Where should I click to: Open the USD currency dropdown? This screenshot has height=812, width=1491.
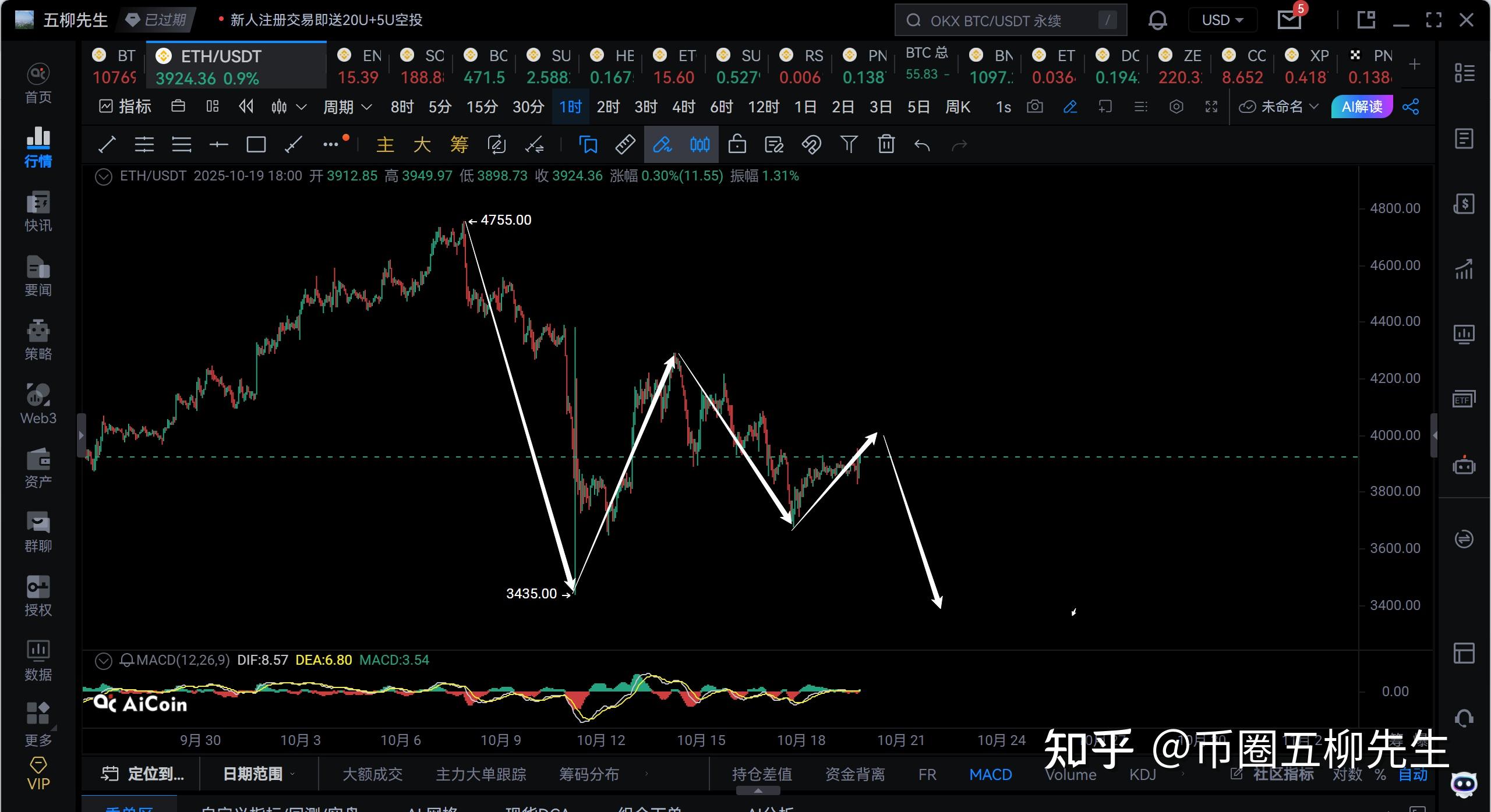coord(1221,19)
